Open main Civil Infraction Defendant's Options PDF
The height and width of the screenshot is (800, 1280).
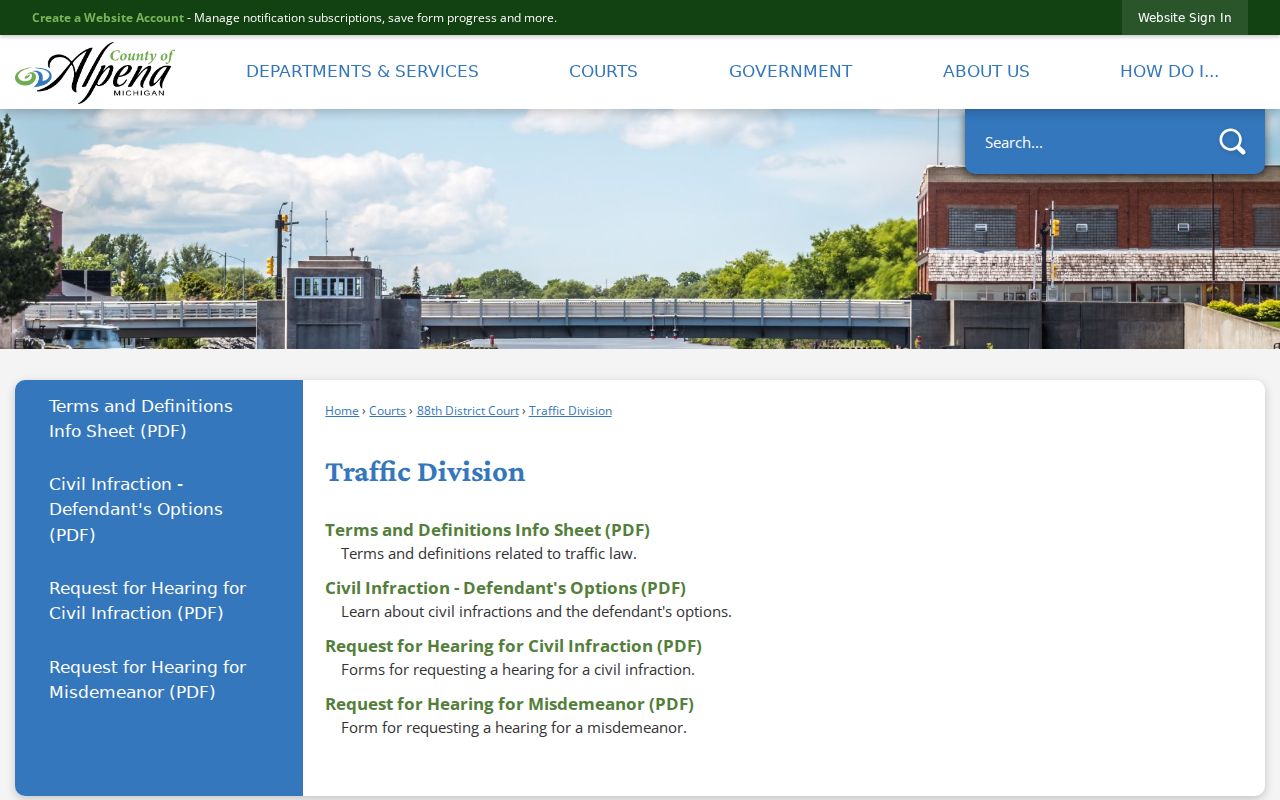click(505, 588)
